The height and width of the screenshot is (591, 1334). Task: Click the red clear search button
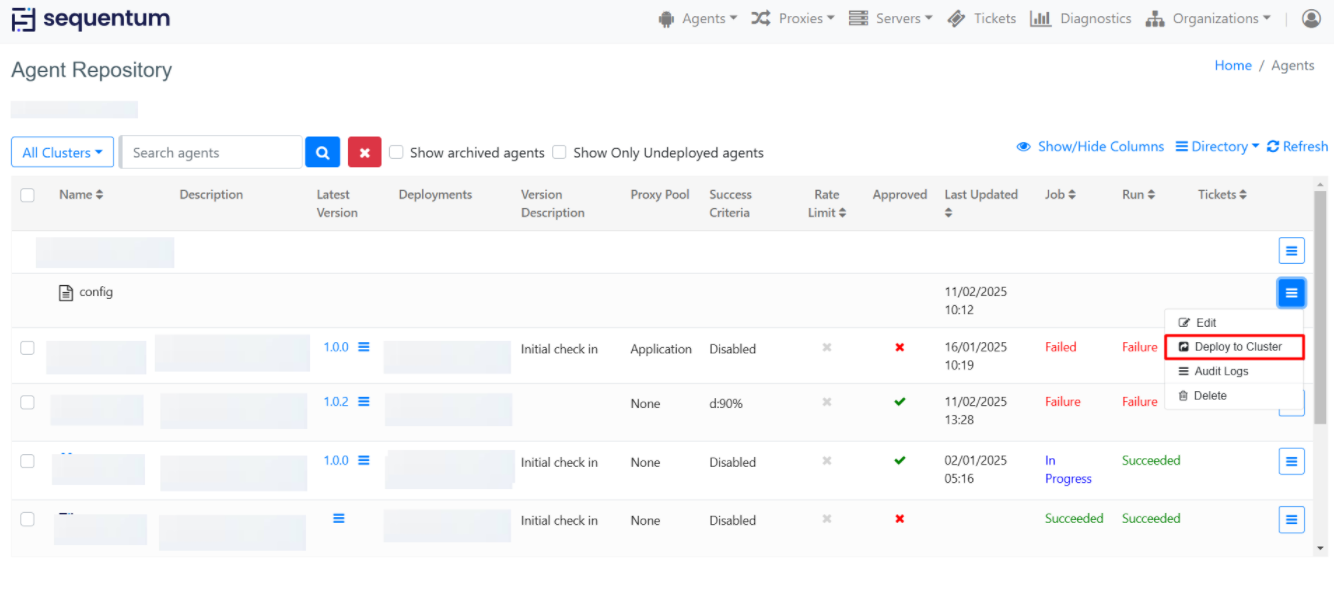[364, 152]
